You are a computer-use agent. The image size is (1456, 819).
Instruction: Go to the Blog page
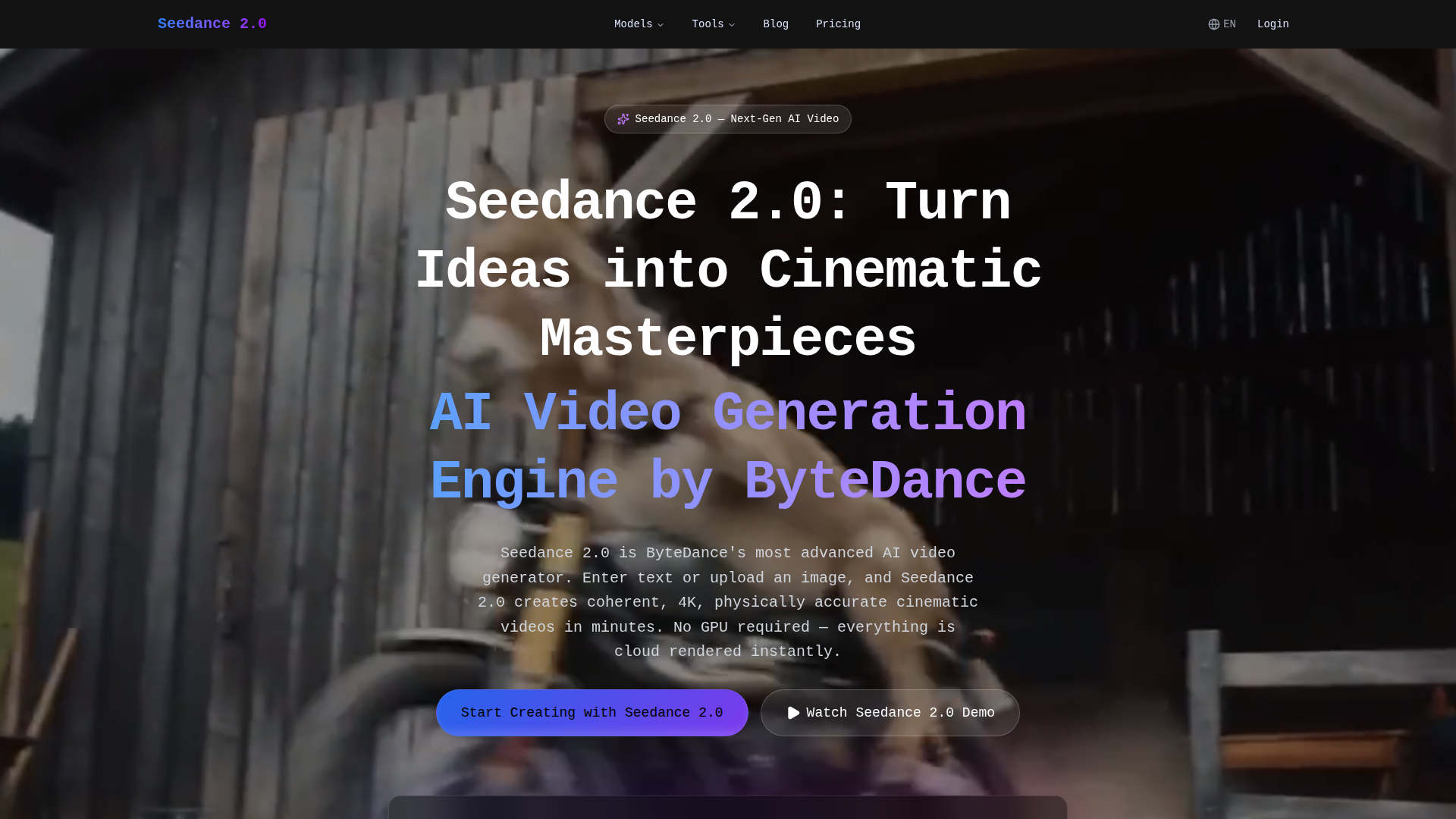point(775,24)
